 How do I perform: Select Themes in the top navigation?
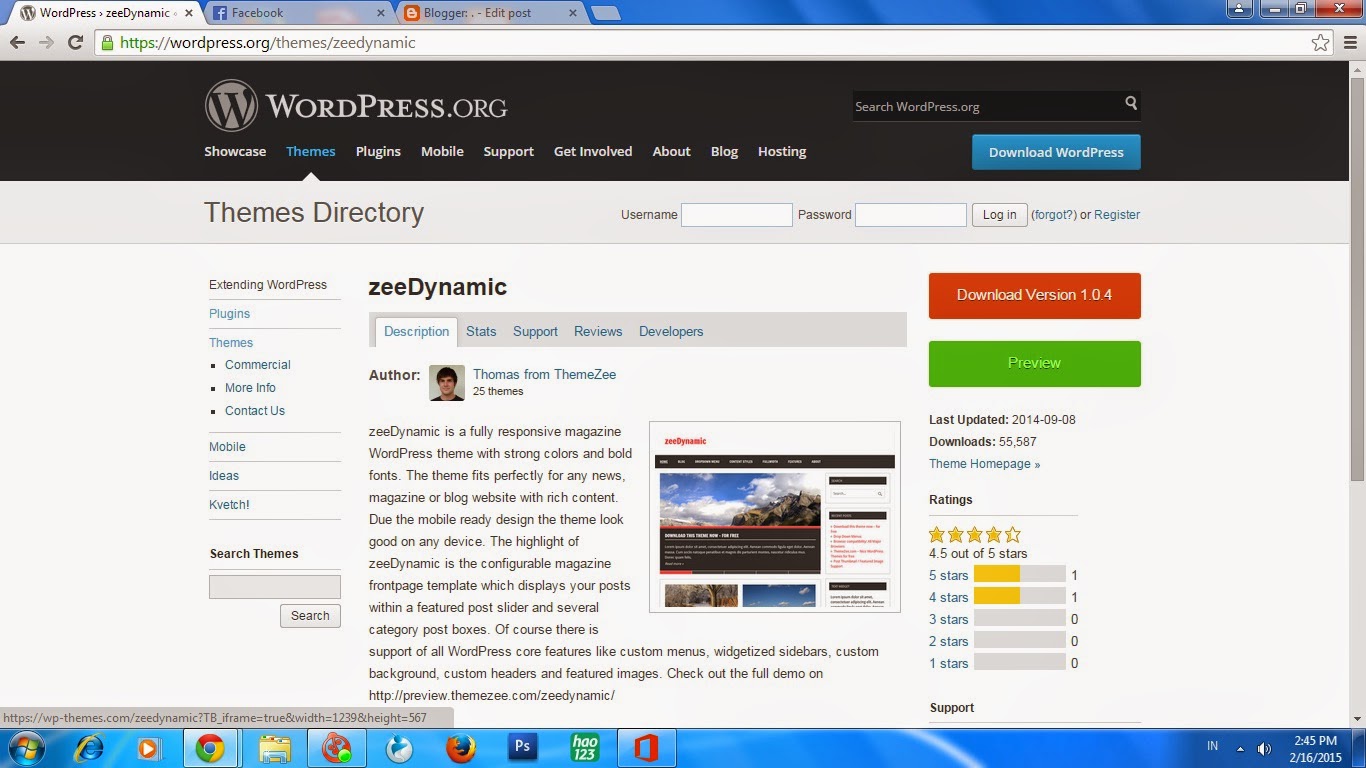tap(311, 152)
